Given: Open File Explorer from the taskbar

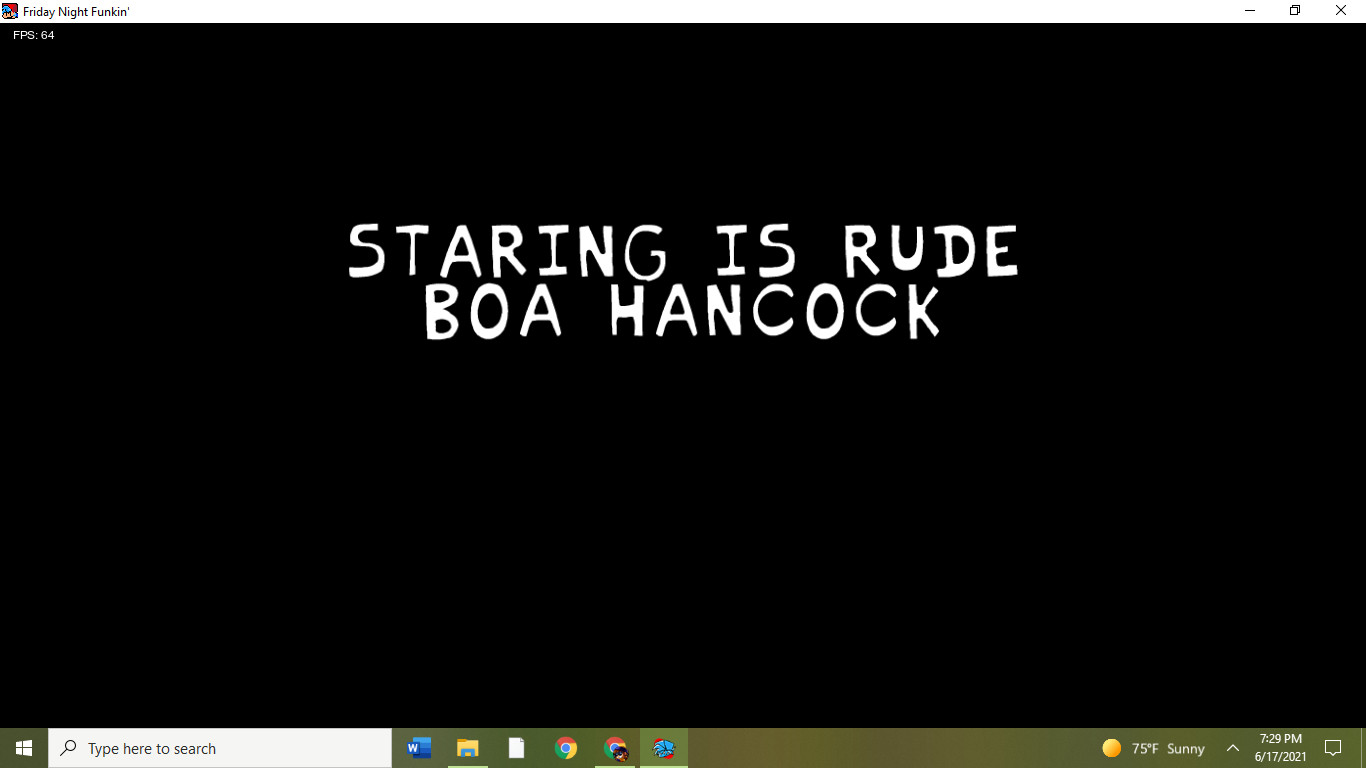Looking at the screenshot, I should tap(468, 748).
